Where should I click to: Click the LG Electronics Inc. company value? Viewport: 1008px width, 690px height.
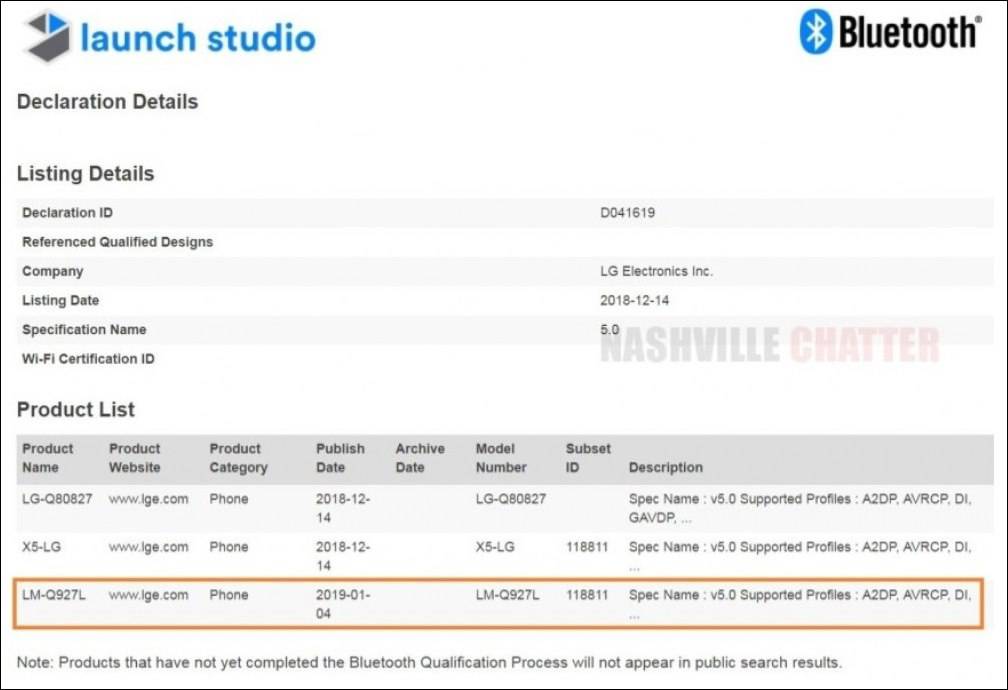click(656, 271)
